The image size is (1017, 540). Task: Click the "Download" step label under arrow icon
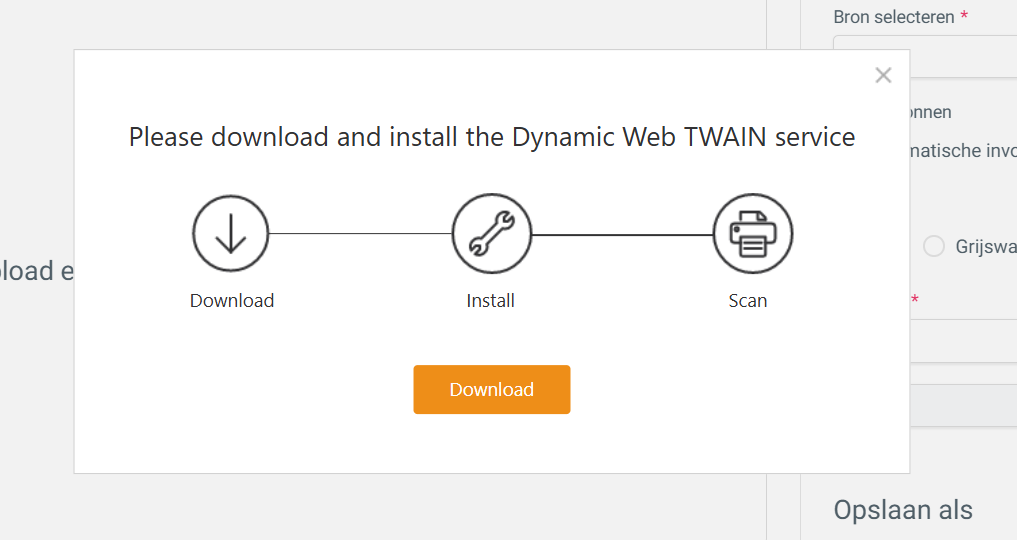click(232, 301)
